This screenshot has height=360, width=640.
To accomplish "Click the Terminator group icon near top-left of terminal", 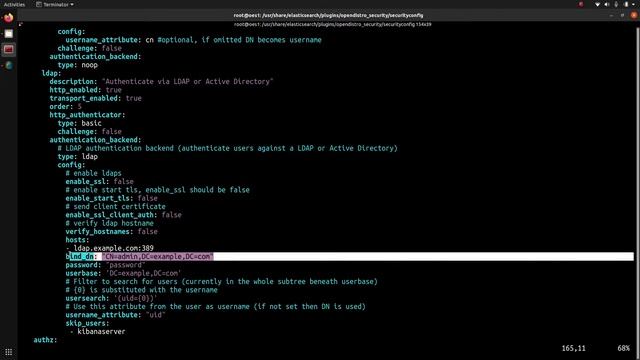I will pos(21,24).
